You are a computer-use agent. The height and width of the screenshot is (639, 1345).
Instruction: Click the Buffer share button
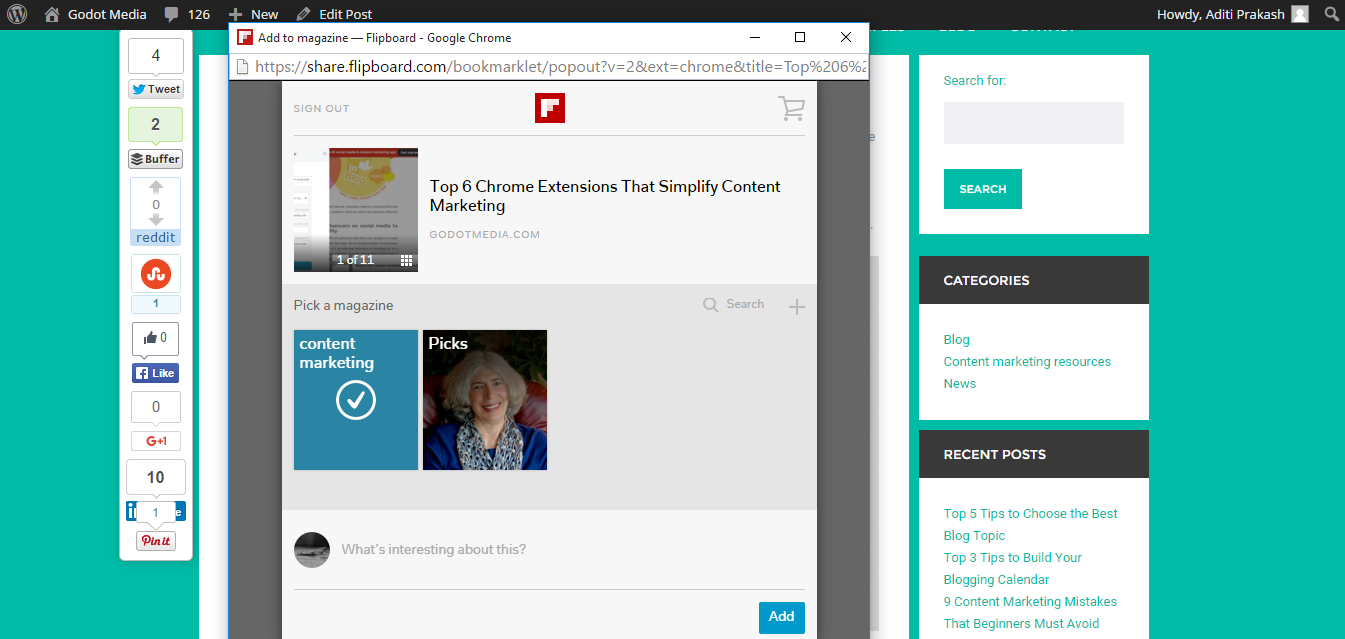pos(155,159)
